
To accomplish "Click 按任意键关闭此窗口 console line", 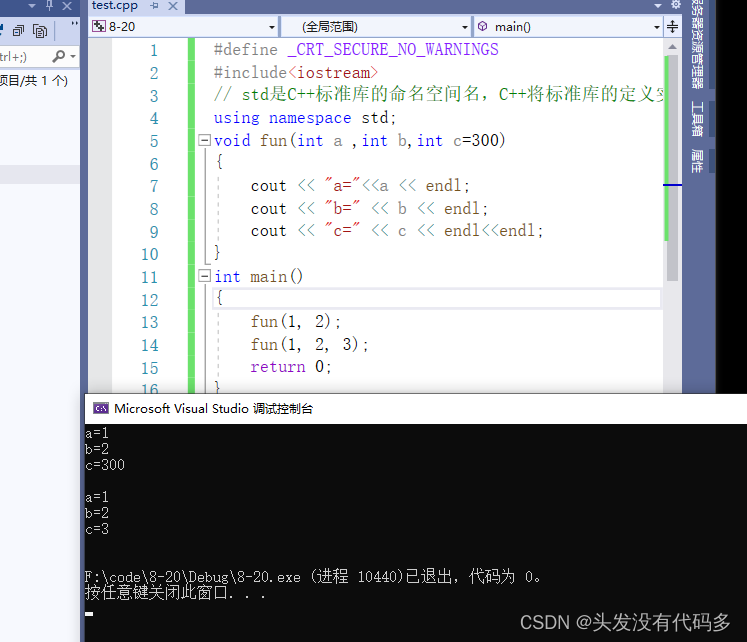I will [175, 593].
